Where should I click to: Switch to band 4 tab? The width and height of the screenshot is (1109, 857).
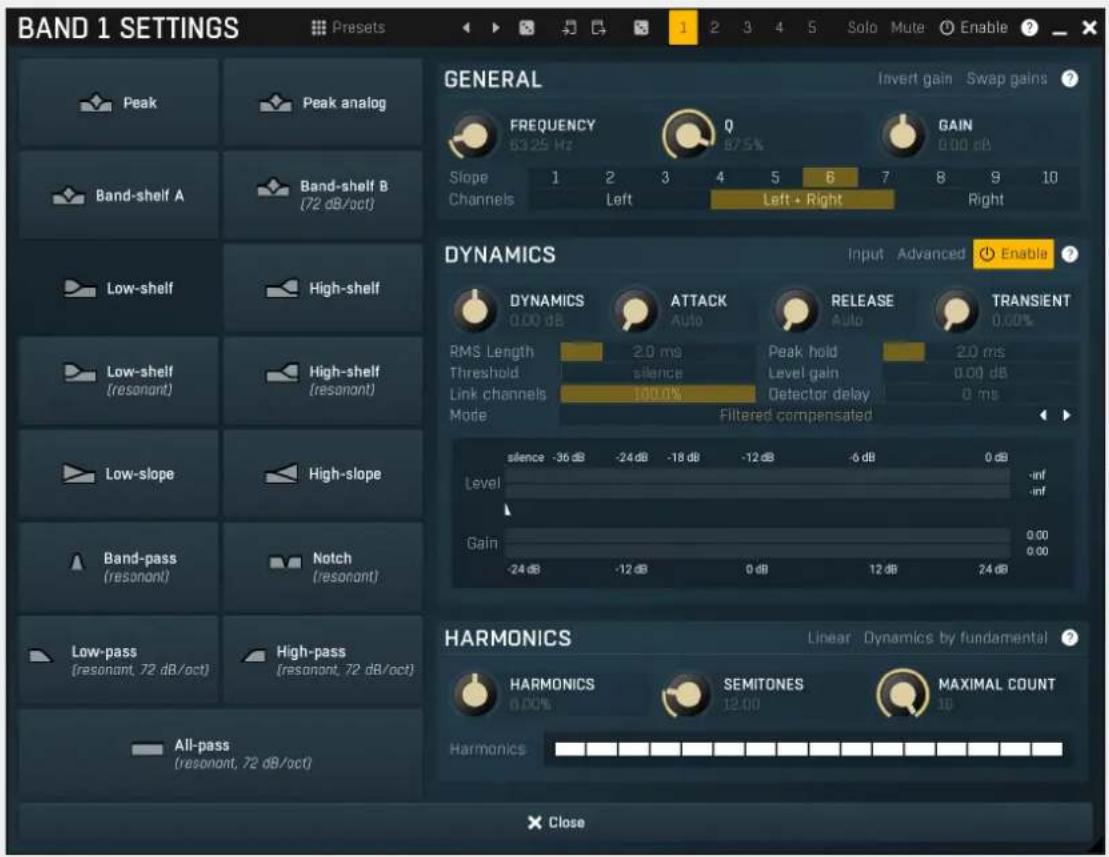pyautogui.click(x=779, y=28)
